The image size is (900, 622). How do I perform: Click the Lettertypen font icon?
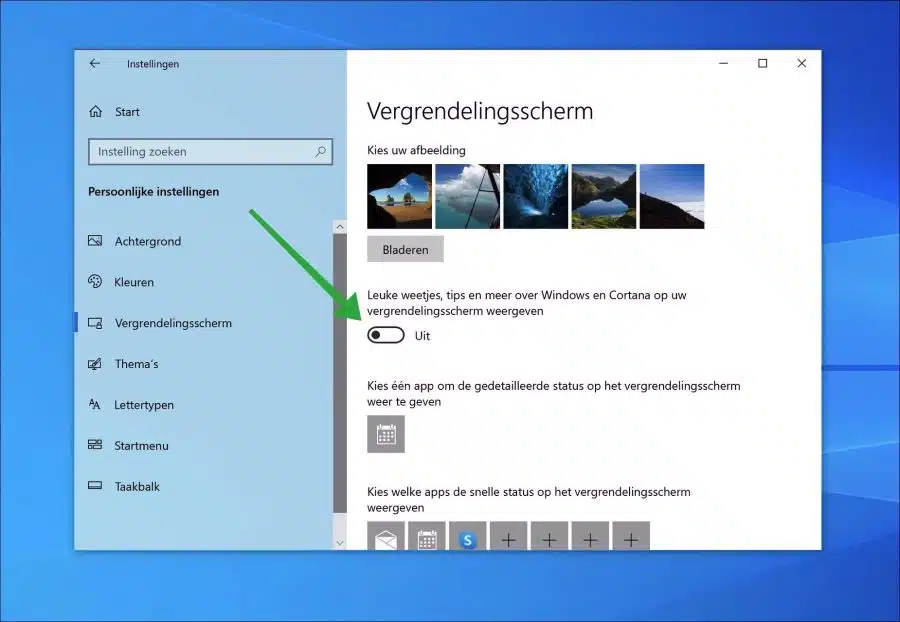95,405
